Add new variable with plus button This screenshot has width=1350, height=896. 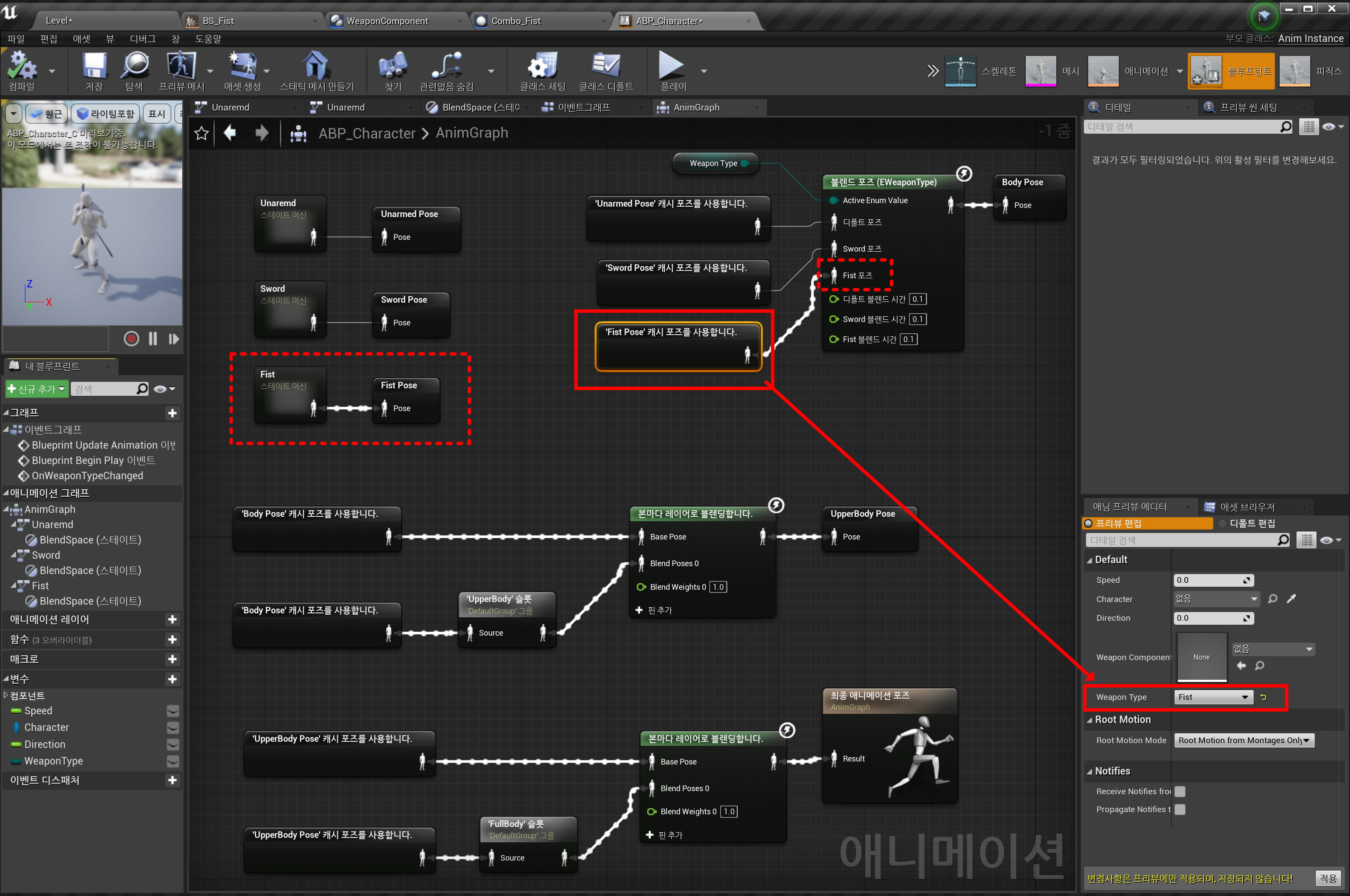coord(172,679)
